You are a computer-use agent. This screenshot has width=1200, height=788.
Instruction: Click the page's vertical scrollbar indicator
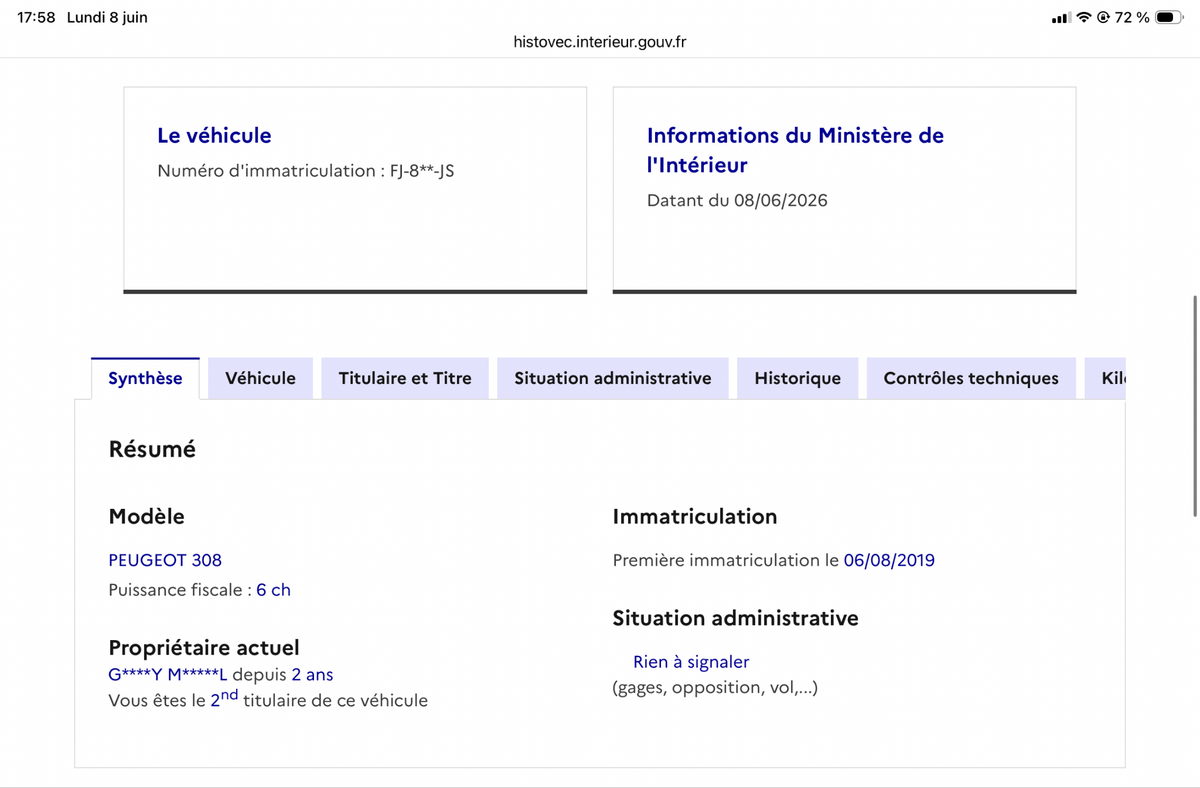(x=1195, y=406)
